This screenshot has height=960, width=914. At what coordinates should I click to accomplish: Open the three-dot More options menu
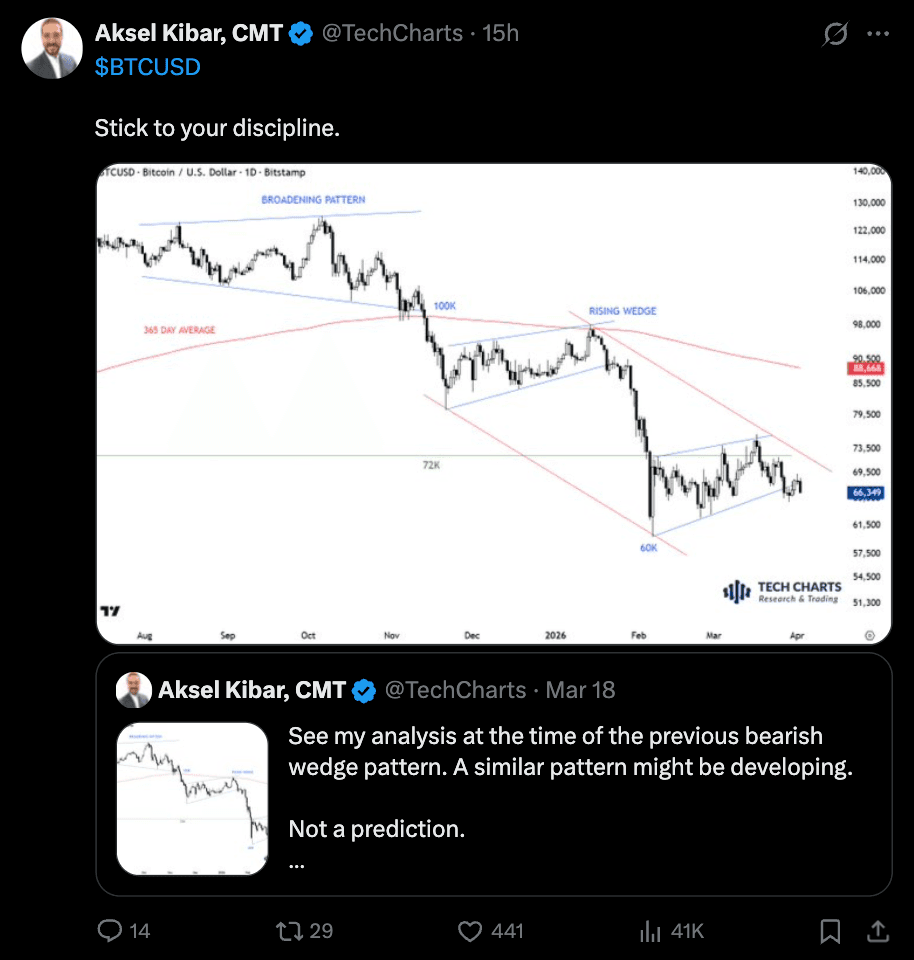(878, 34)
